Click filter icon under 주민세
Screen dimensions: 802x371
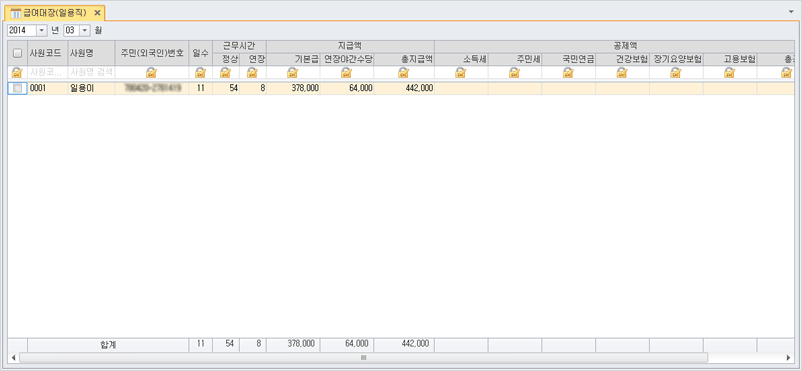click(515, 72)
